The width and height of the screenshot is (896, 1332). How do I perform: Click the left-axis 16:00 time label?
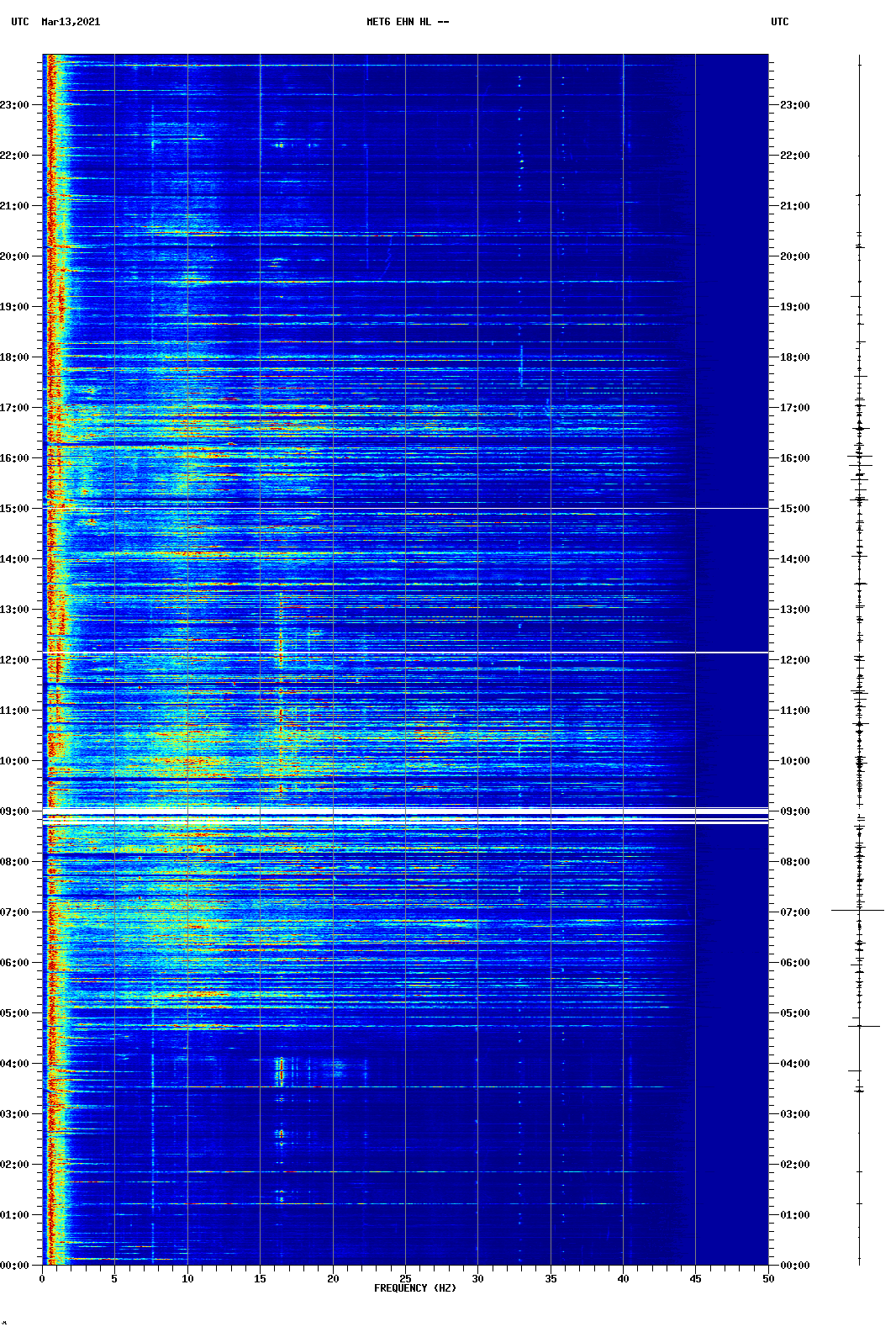[15, 458]
